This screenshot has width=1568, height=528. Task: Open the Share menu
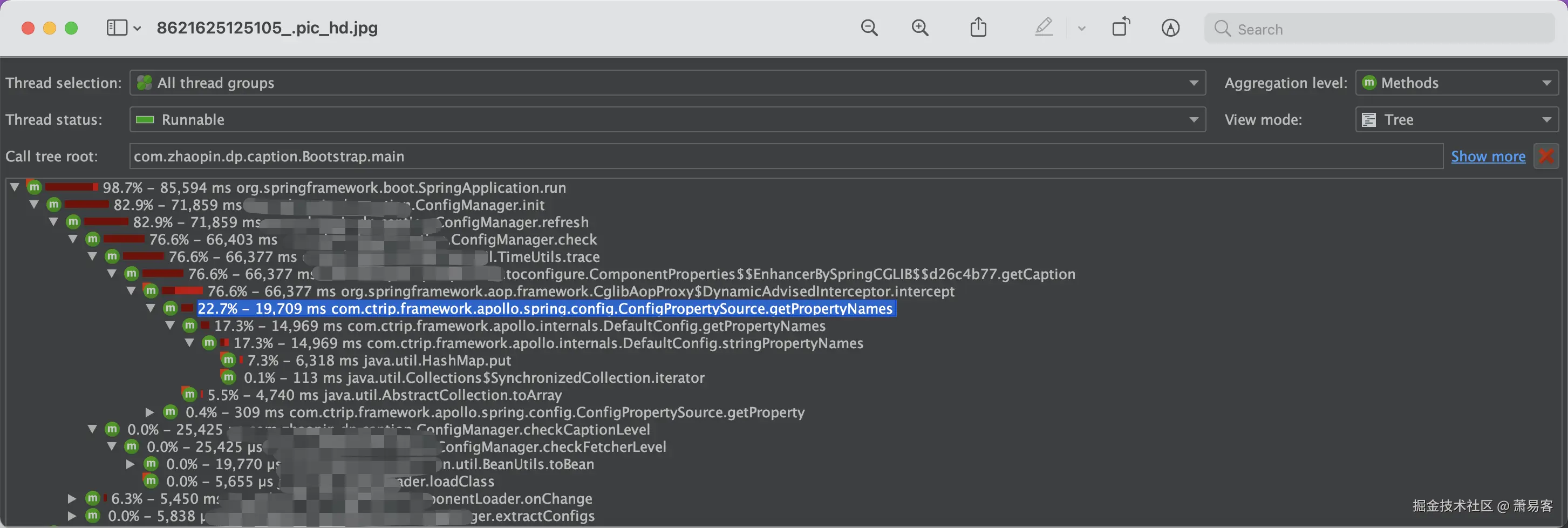[978, 28]
